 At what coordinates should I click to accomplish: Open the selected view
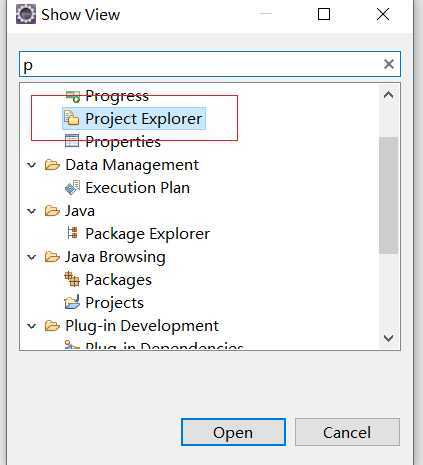click(x=233, y=432)
